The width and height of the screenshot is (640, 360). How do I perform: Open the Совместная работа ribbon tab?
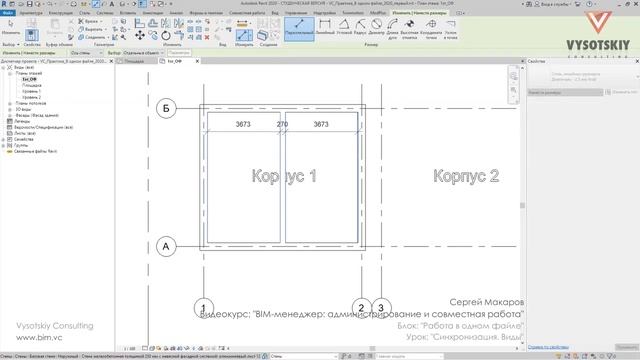point(247,13)
